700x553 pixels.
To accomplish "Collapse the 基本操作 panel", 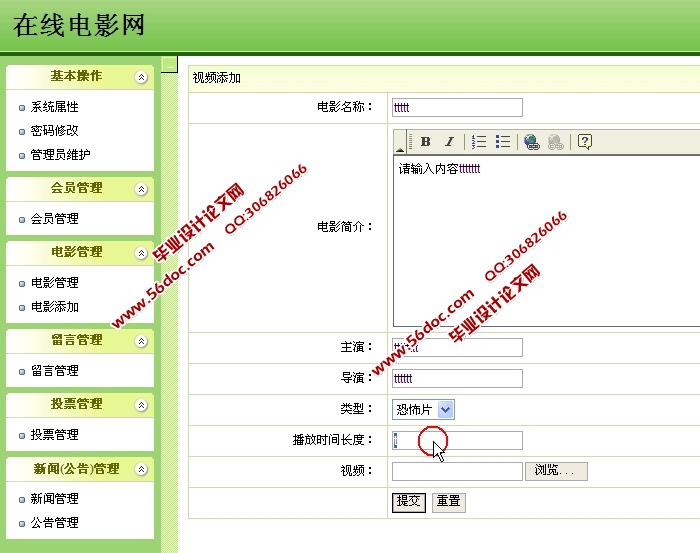I will [x=142, y=77].
